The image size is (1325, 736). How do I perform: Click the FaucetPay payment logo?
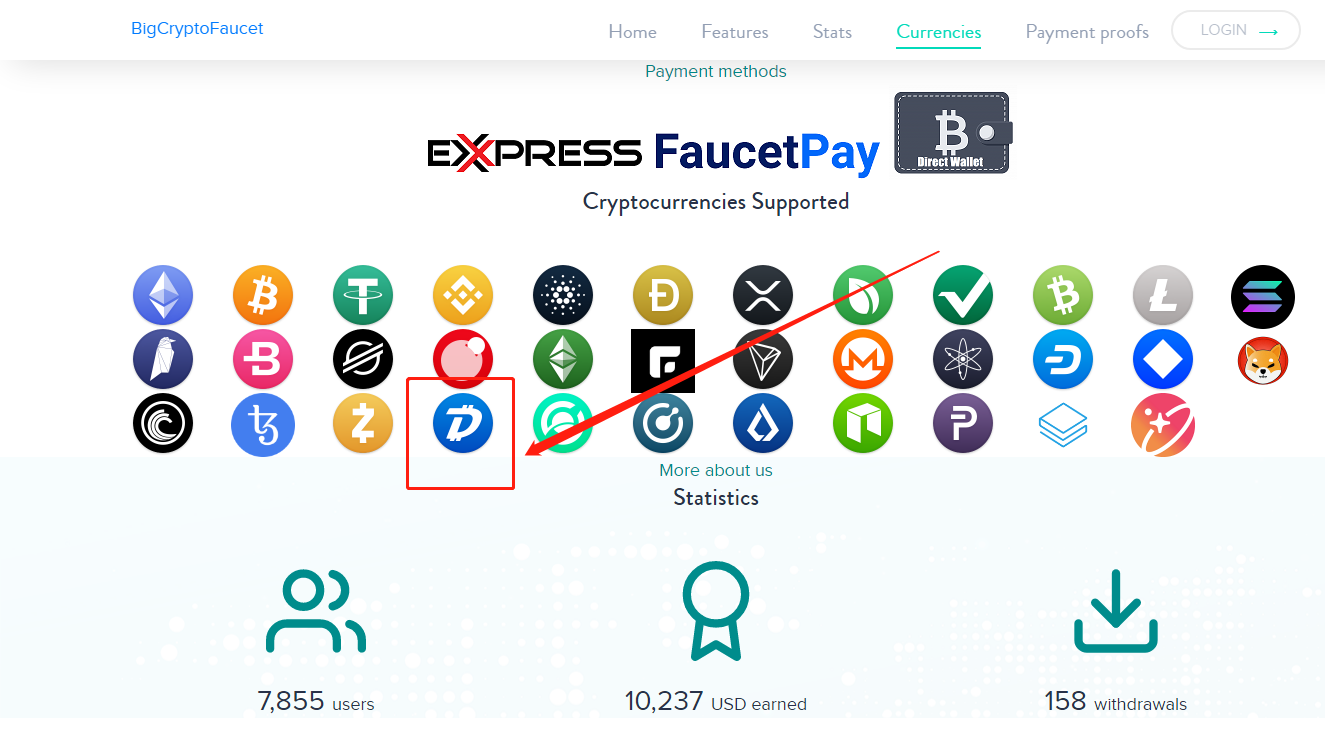tap(767, 152)
